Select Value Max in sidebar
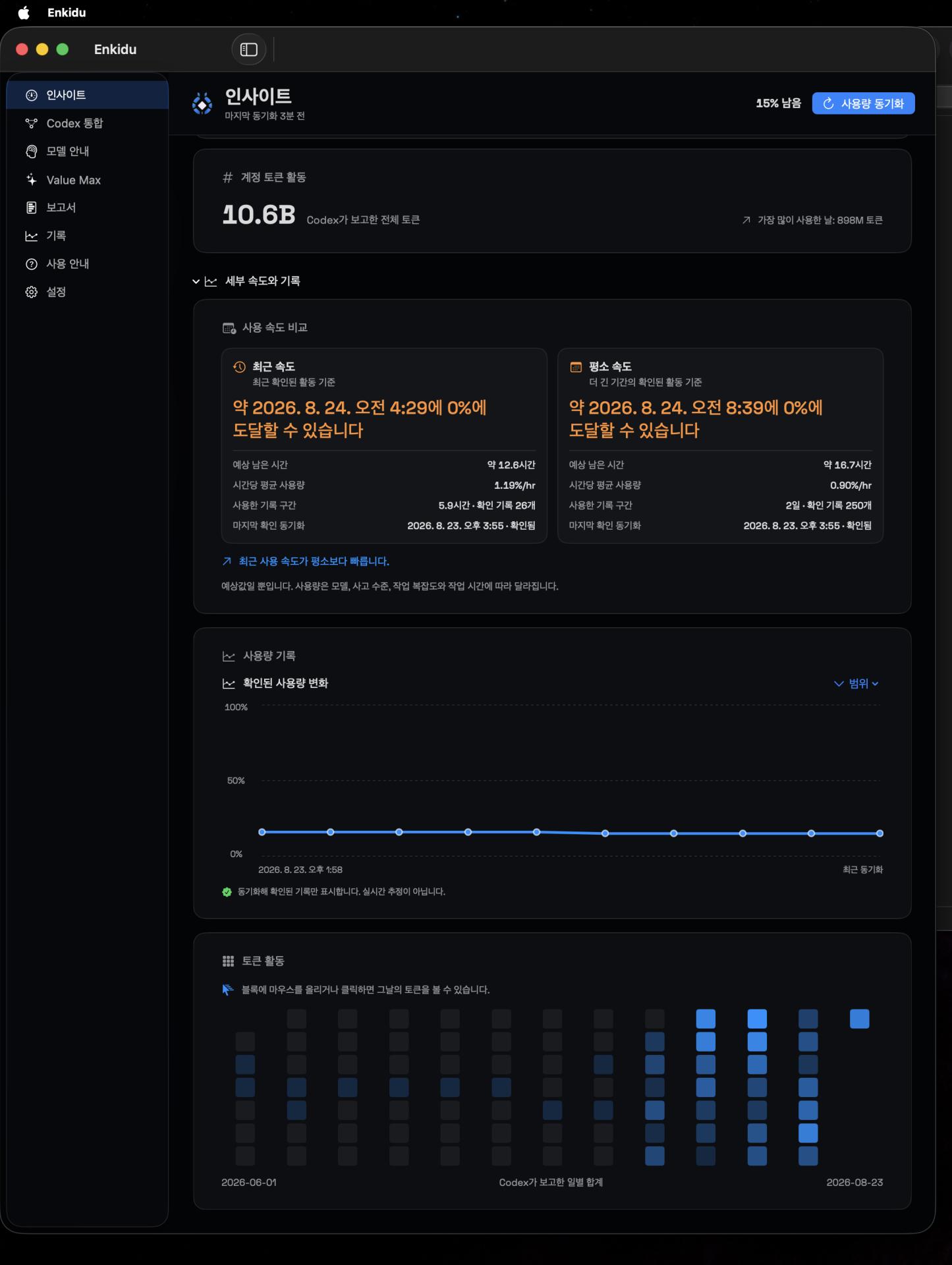This screenshot has width=952, height=1265. click(87, 180)
